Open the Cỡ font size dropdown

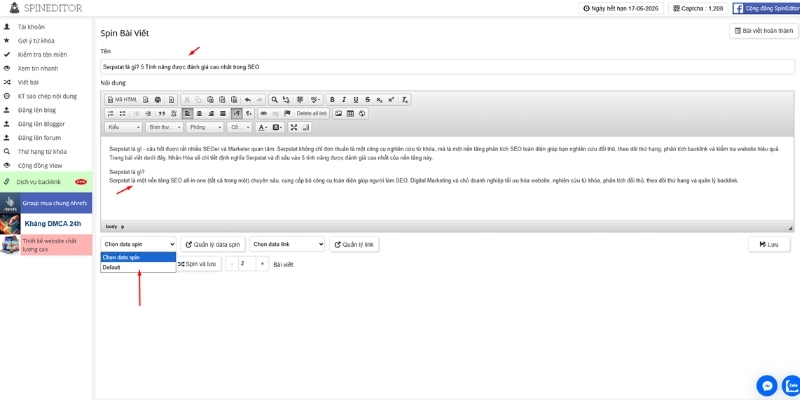(239, 127)
